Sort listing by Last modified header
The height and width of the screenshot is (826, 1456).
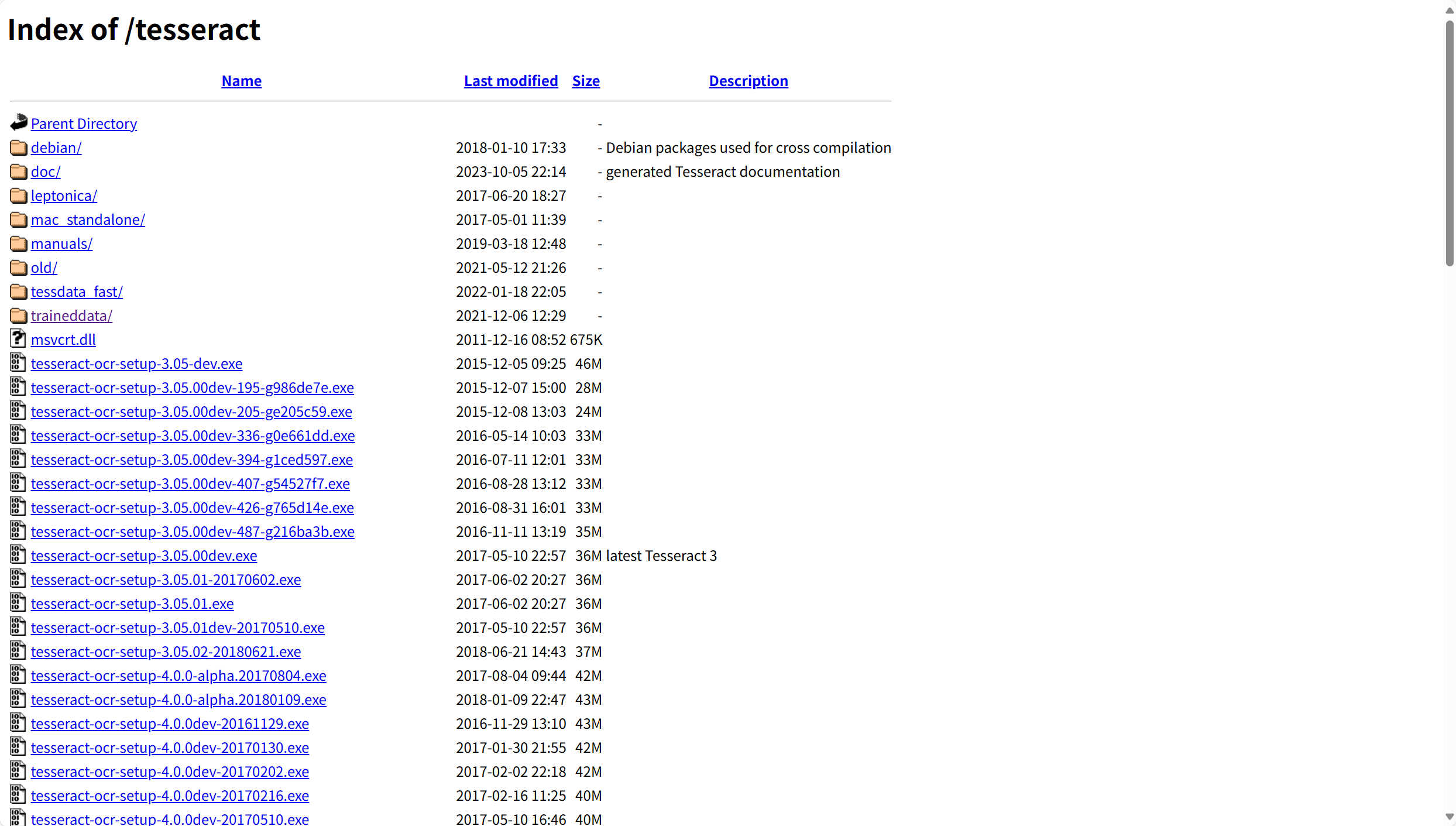click(x=510, y=81)
